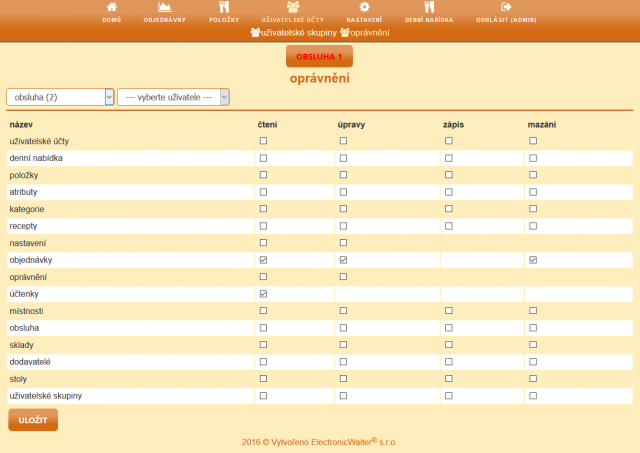640x453 pixels.
Task: Click the Odhlásit logout icon
Action: tap(506, 8)
